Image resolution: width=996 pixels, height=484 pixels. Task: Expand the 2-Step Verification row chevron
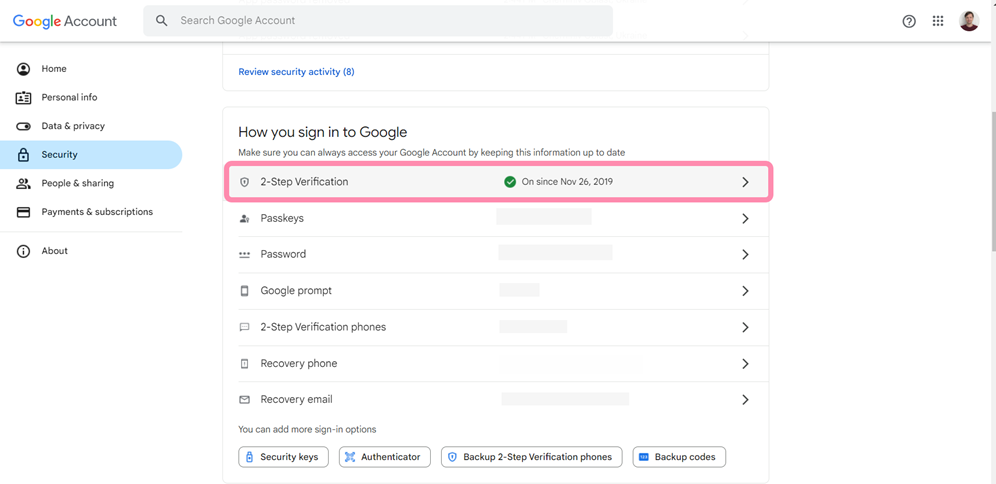click(x=746, y=182)
